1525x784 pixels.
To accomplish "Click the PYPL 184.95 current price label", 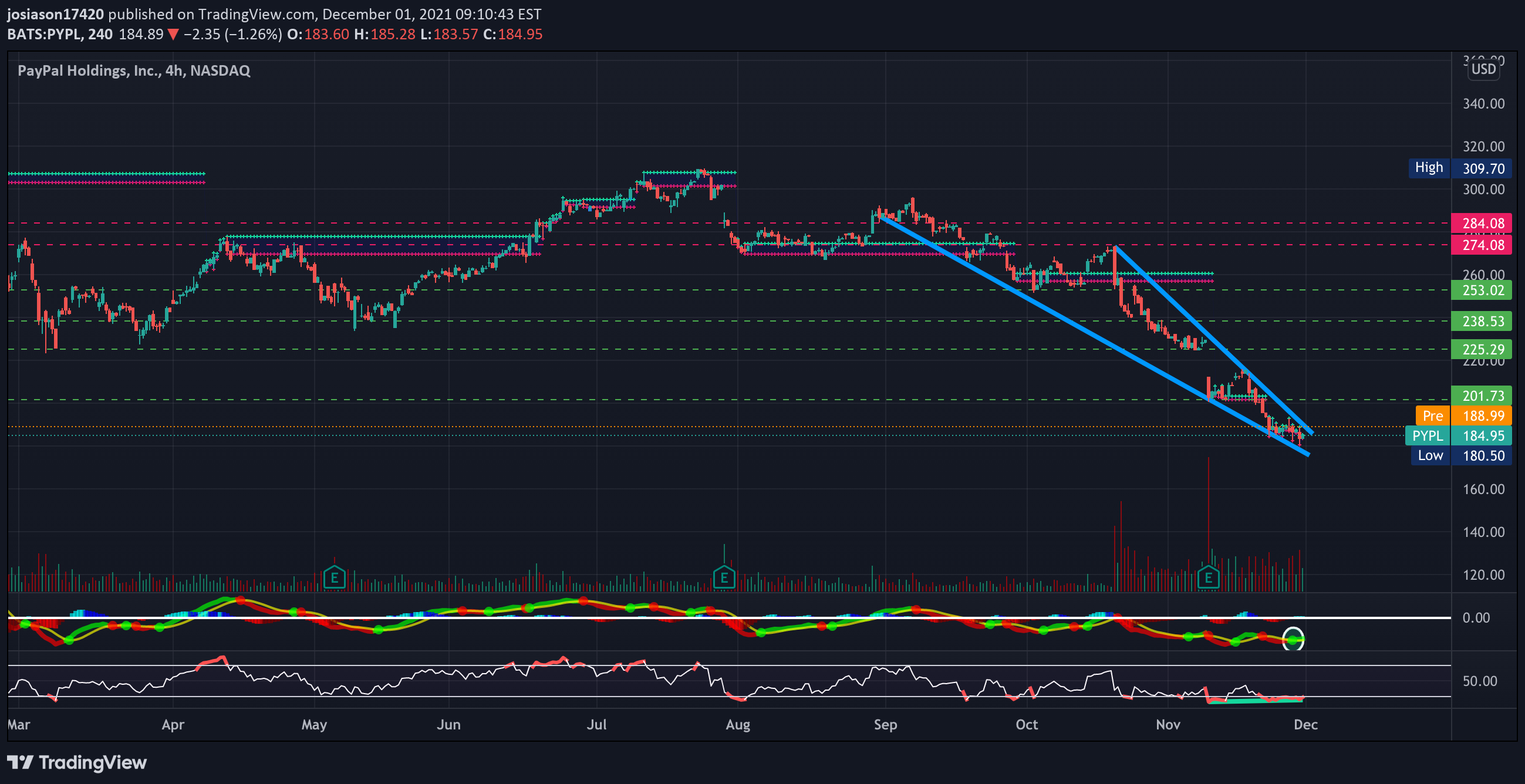I will tap(1459, 435).
